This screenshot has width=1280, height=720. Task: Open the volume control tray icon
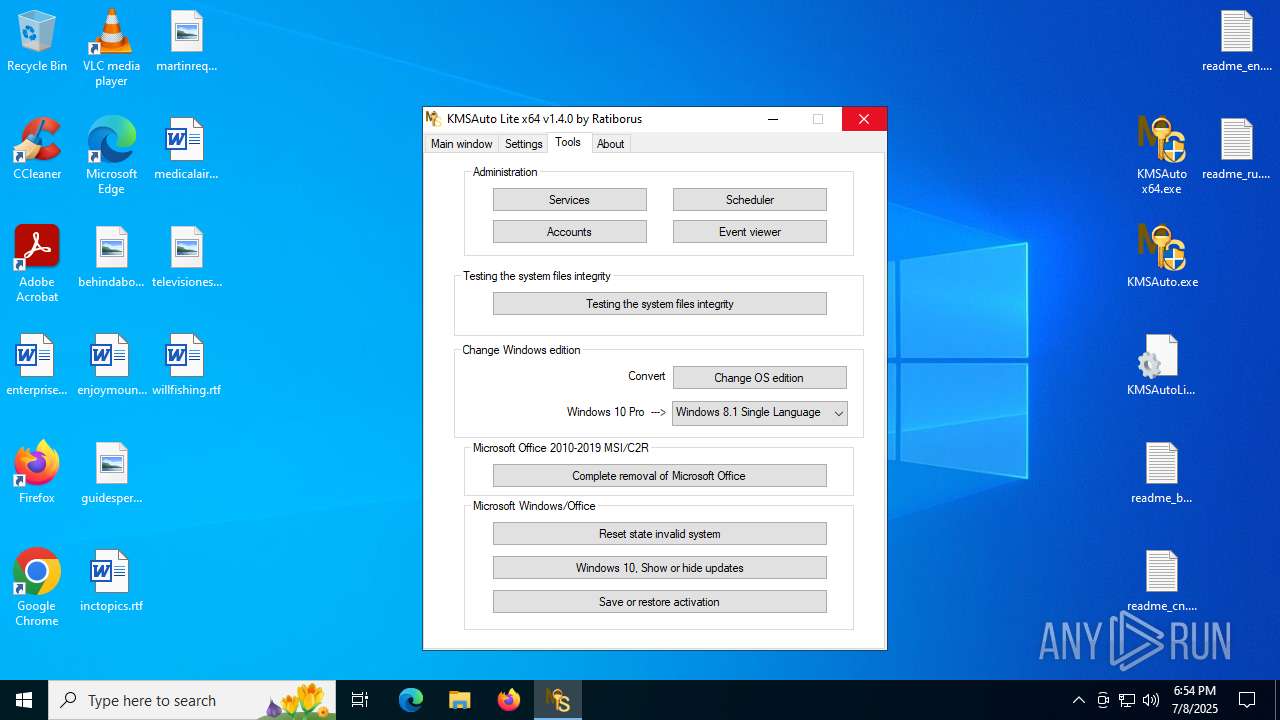pos(1151,700)
